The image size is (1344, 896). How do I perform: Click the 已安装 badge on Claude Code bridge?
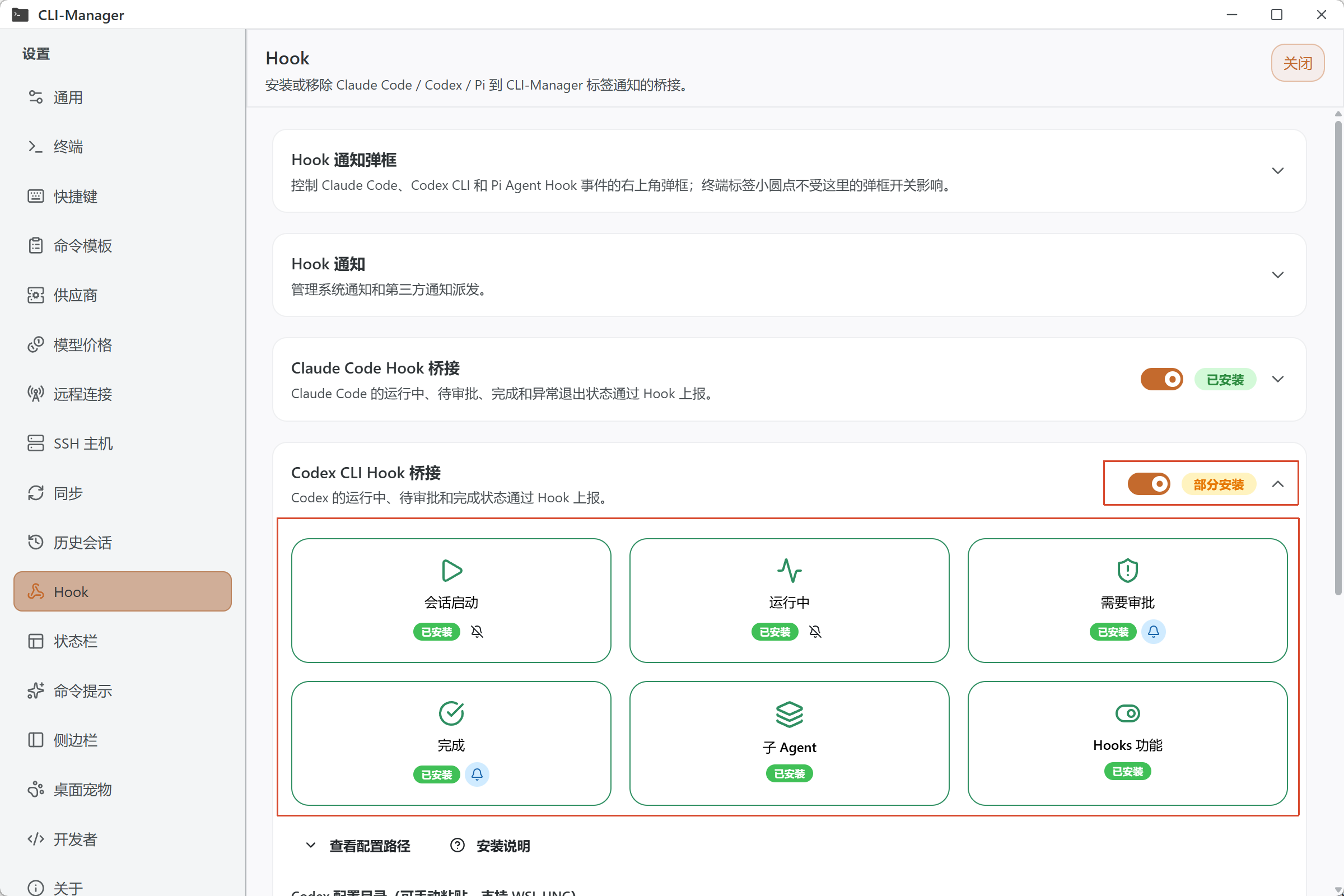point(1225,380)
